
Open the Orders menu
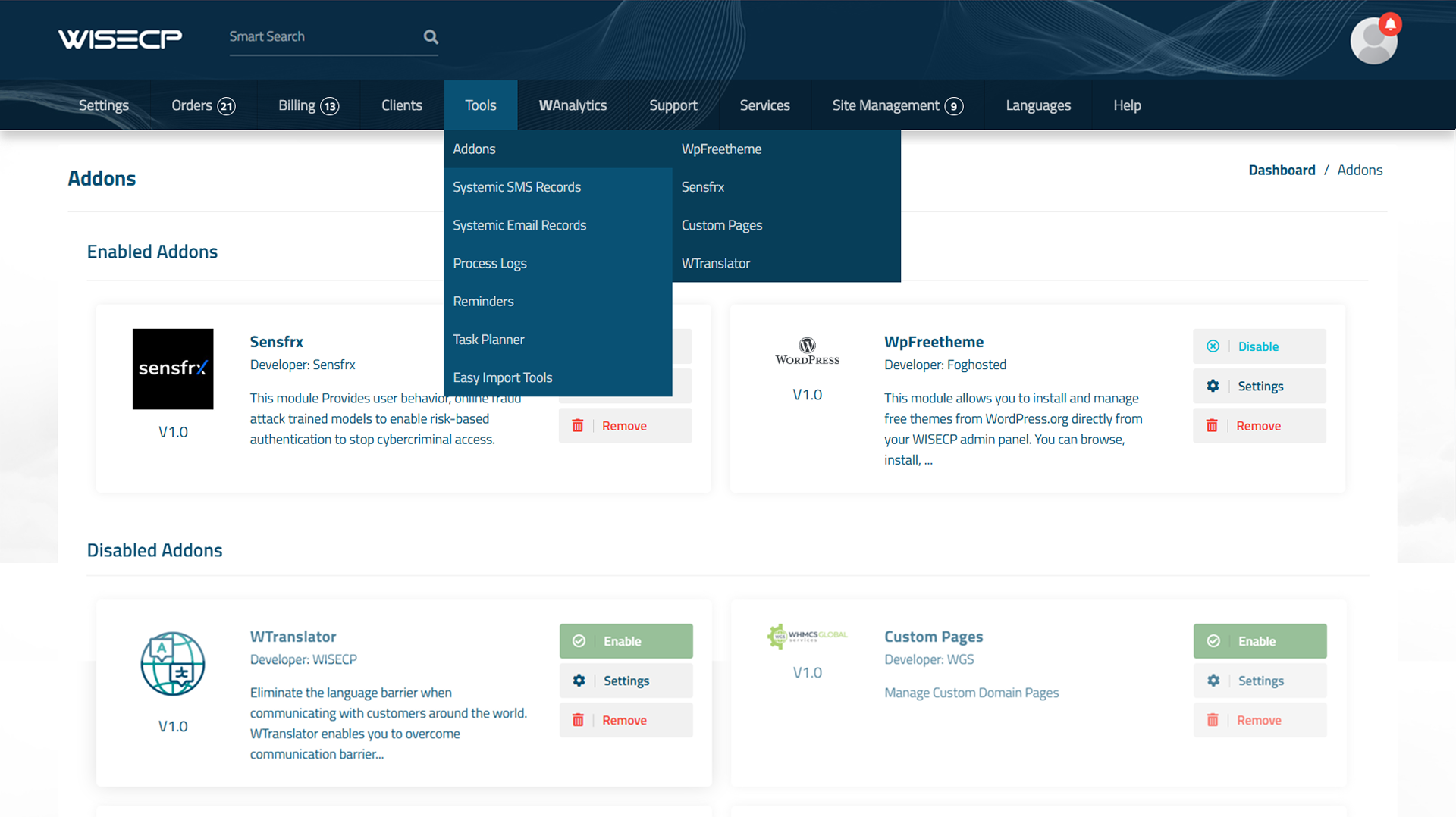click(x=203, y=105)
